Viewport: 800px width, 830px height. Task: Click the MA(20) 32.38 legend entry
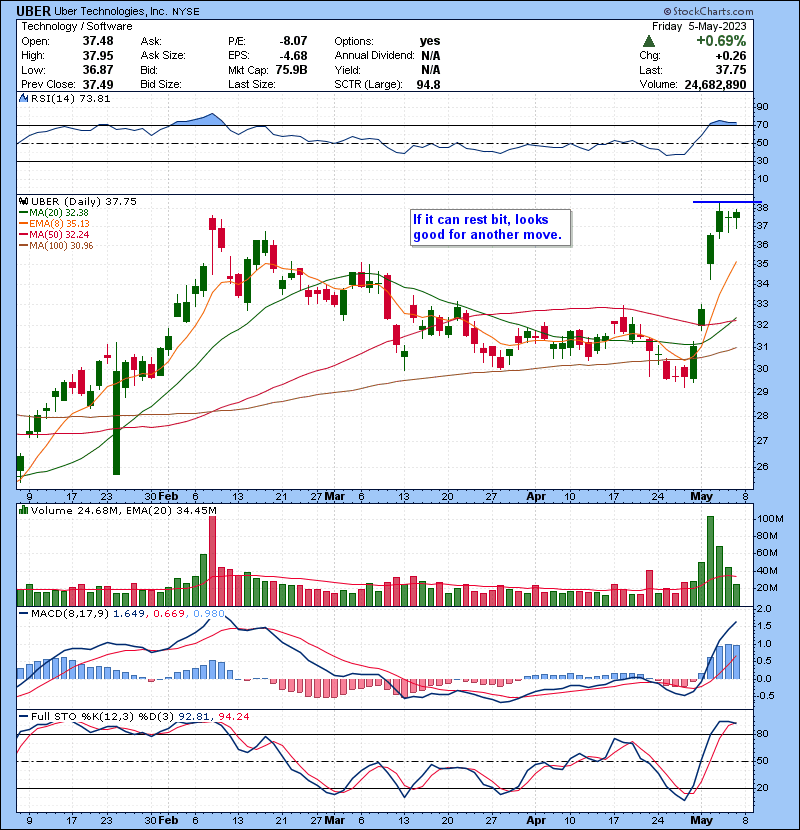click(53, 213)
